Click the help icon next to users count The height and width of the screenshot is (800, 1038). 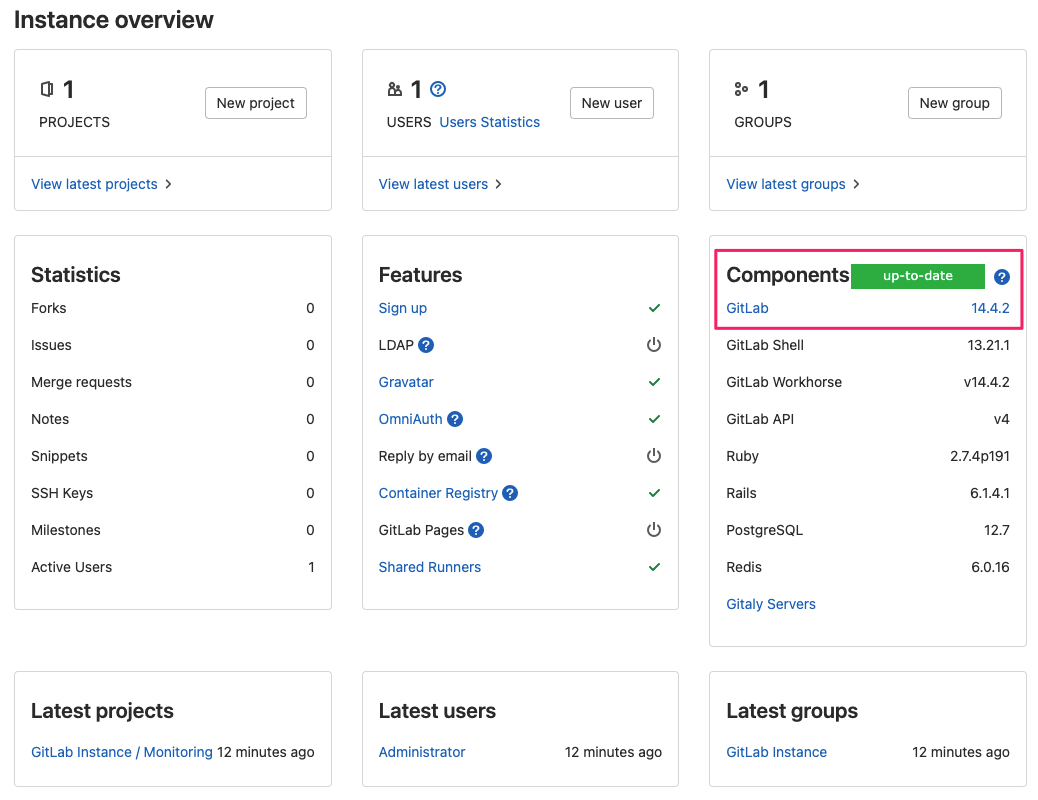438,89
